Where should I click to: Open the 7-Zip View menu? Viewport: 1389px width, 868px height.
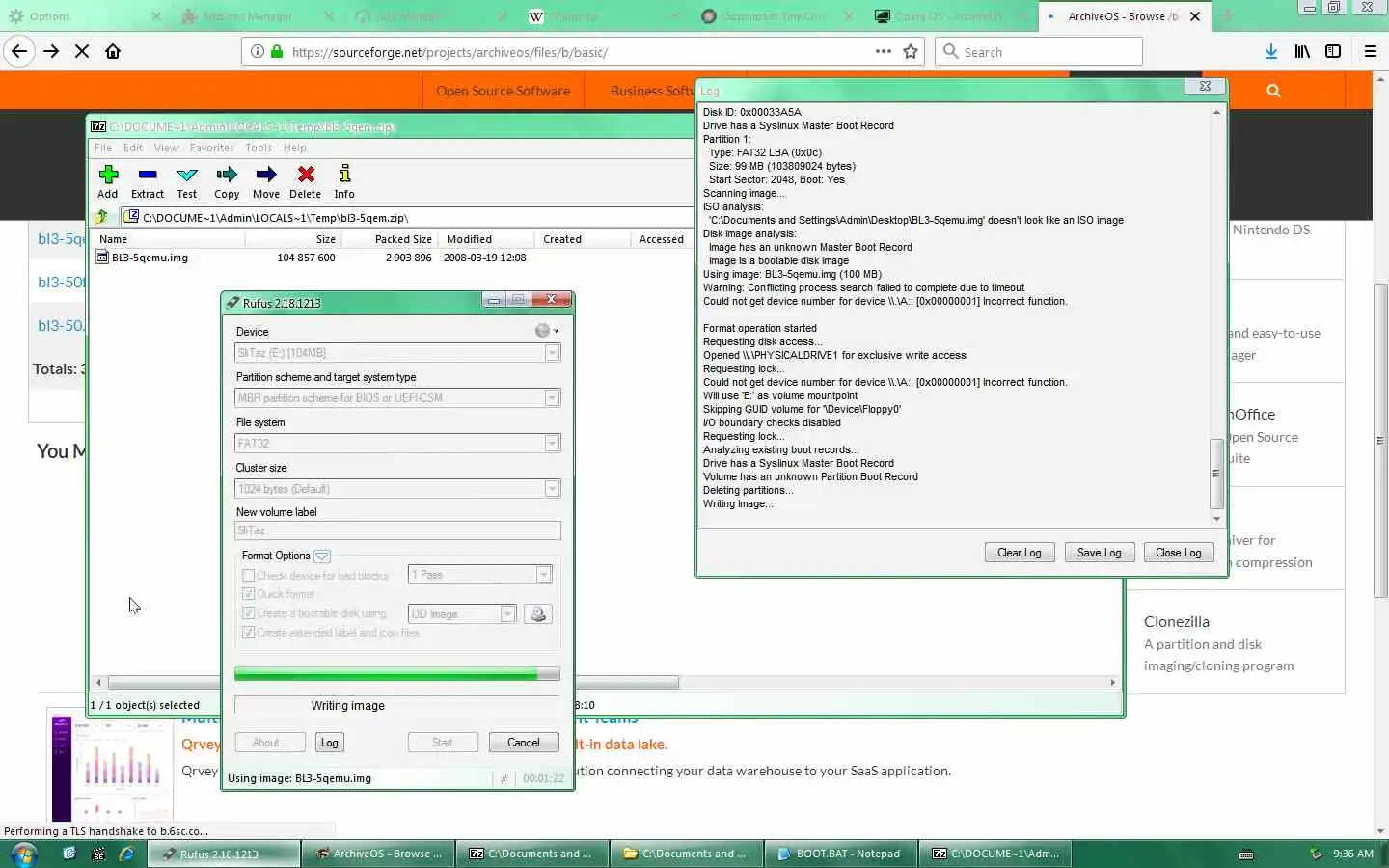[x=166, y=148]
